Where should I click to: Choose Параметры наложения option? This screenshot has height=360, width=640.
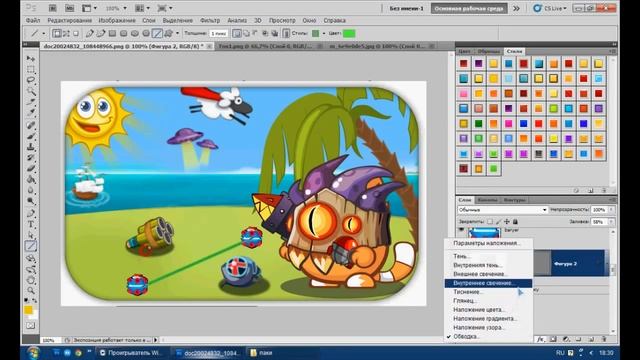(x=488, y=243)
